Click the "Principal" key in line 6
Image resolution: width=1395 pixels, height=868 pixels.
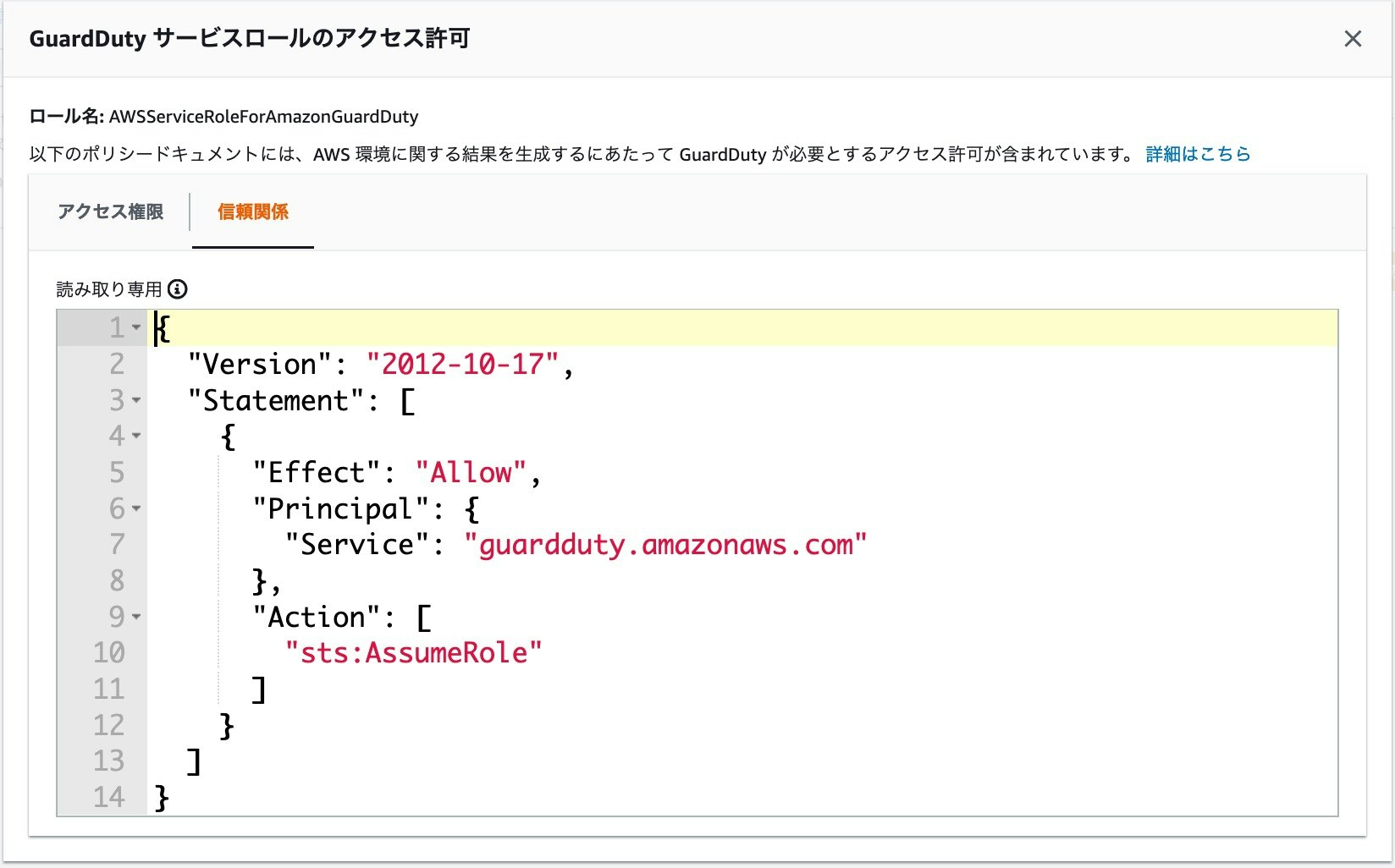click(342, 508)
